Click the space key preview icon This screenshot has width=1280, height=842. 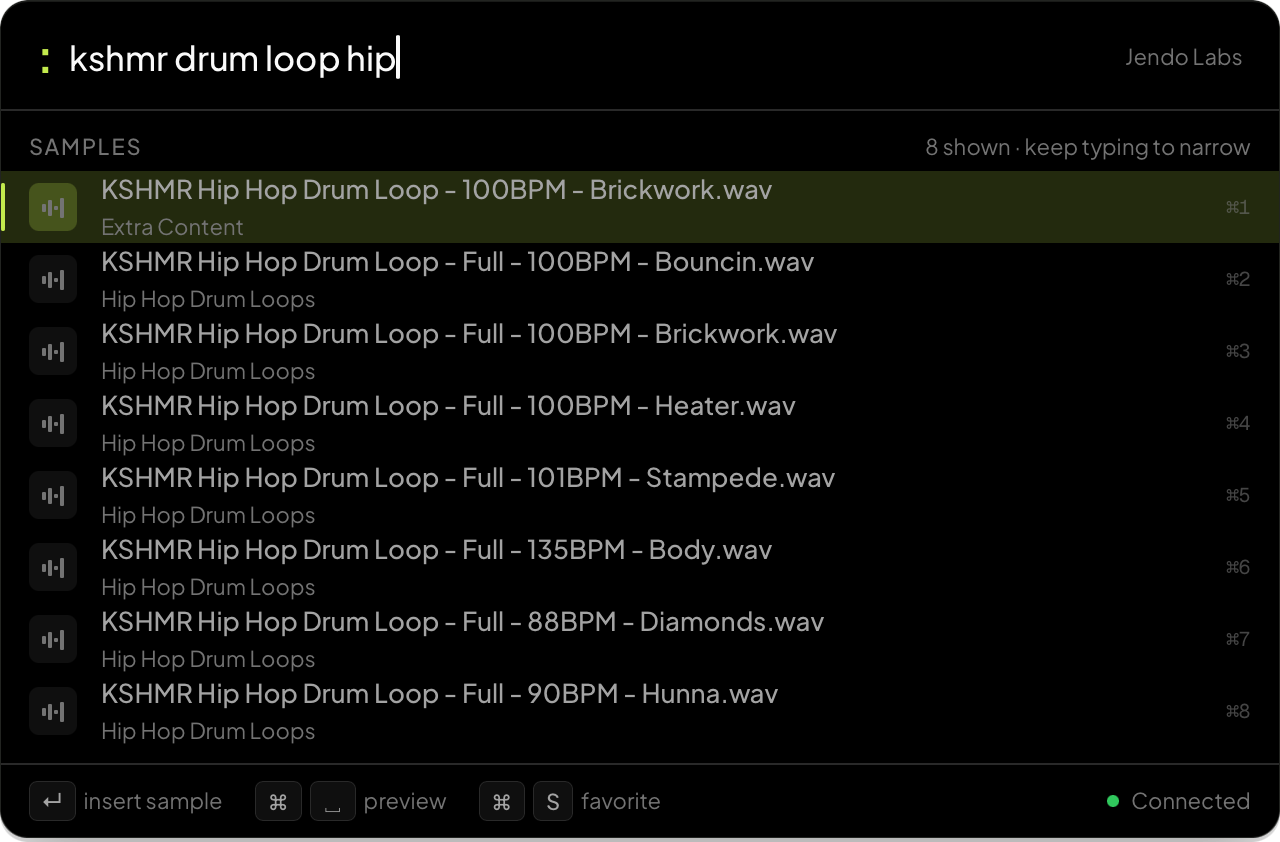[x=333, y=801]
